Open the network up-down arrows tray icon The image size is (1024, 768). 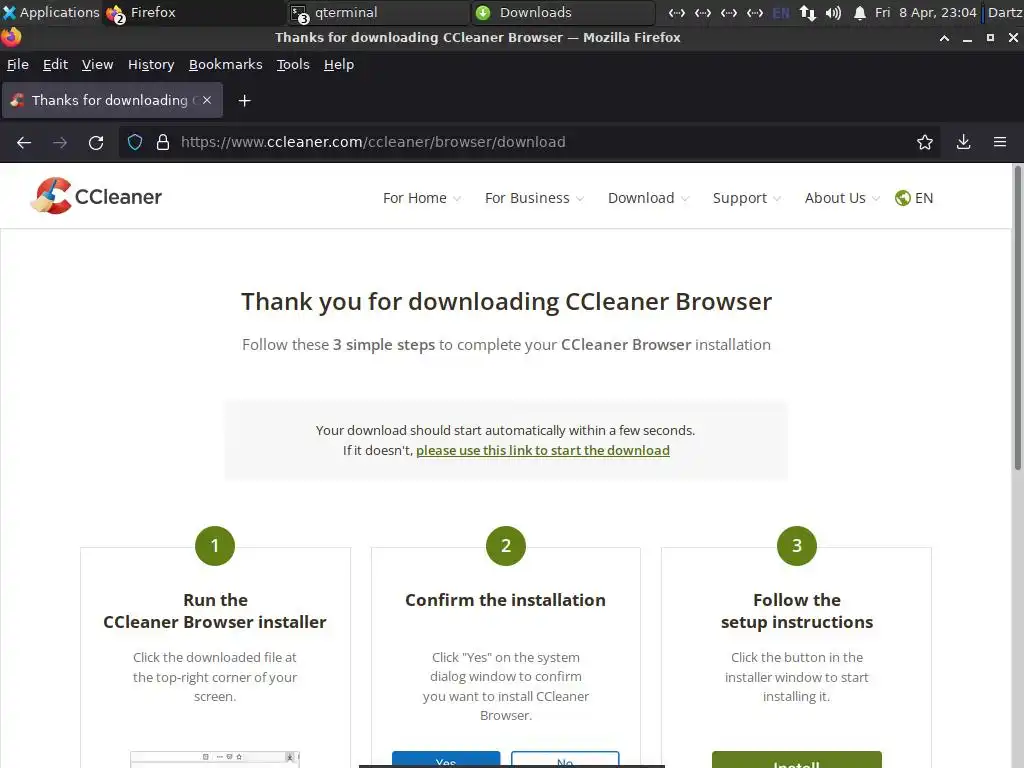point(808,12)
